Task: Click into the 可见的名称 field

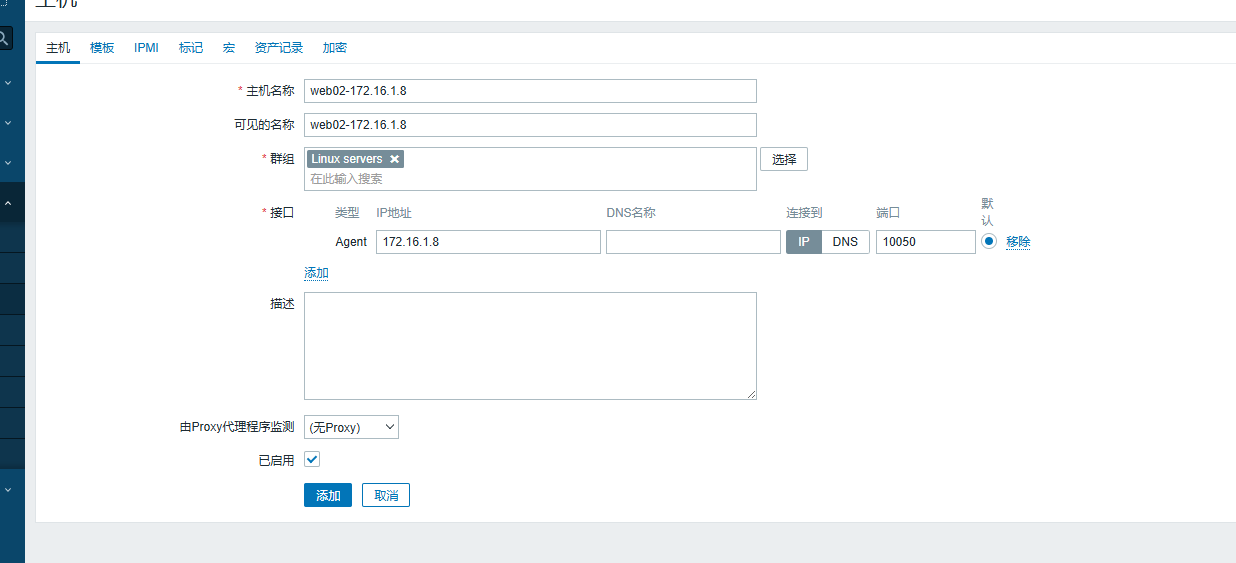Action: click(530, 125)
